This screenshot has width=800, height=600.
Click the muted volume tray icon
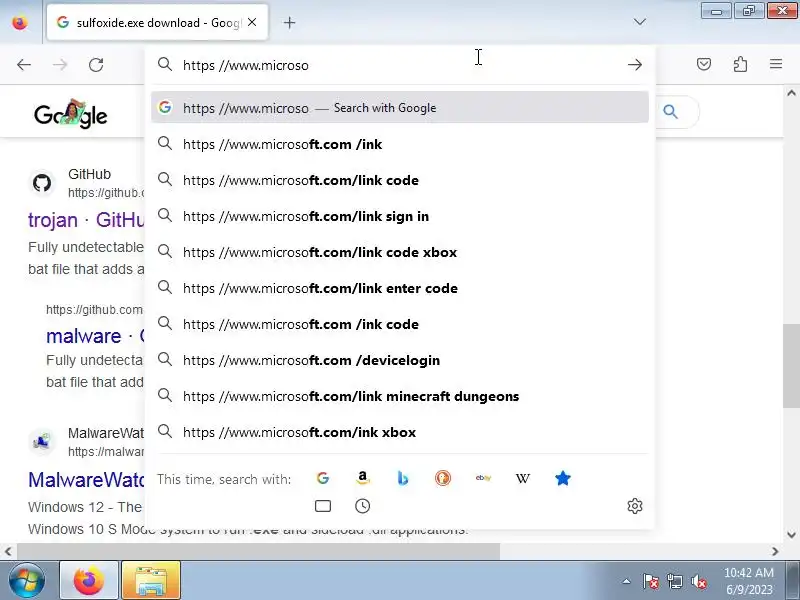[698, 581]
